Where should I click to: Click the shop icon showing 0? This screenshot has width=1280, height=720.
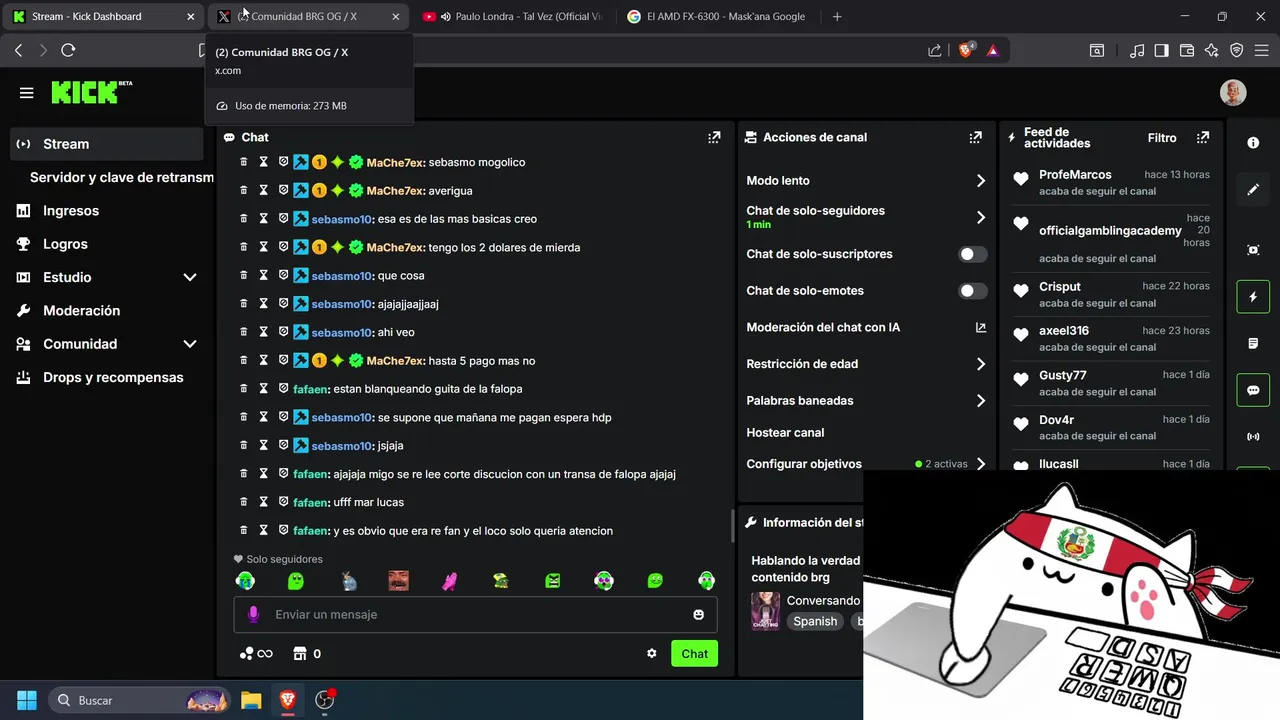(307, 654)
